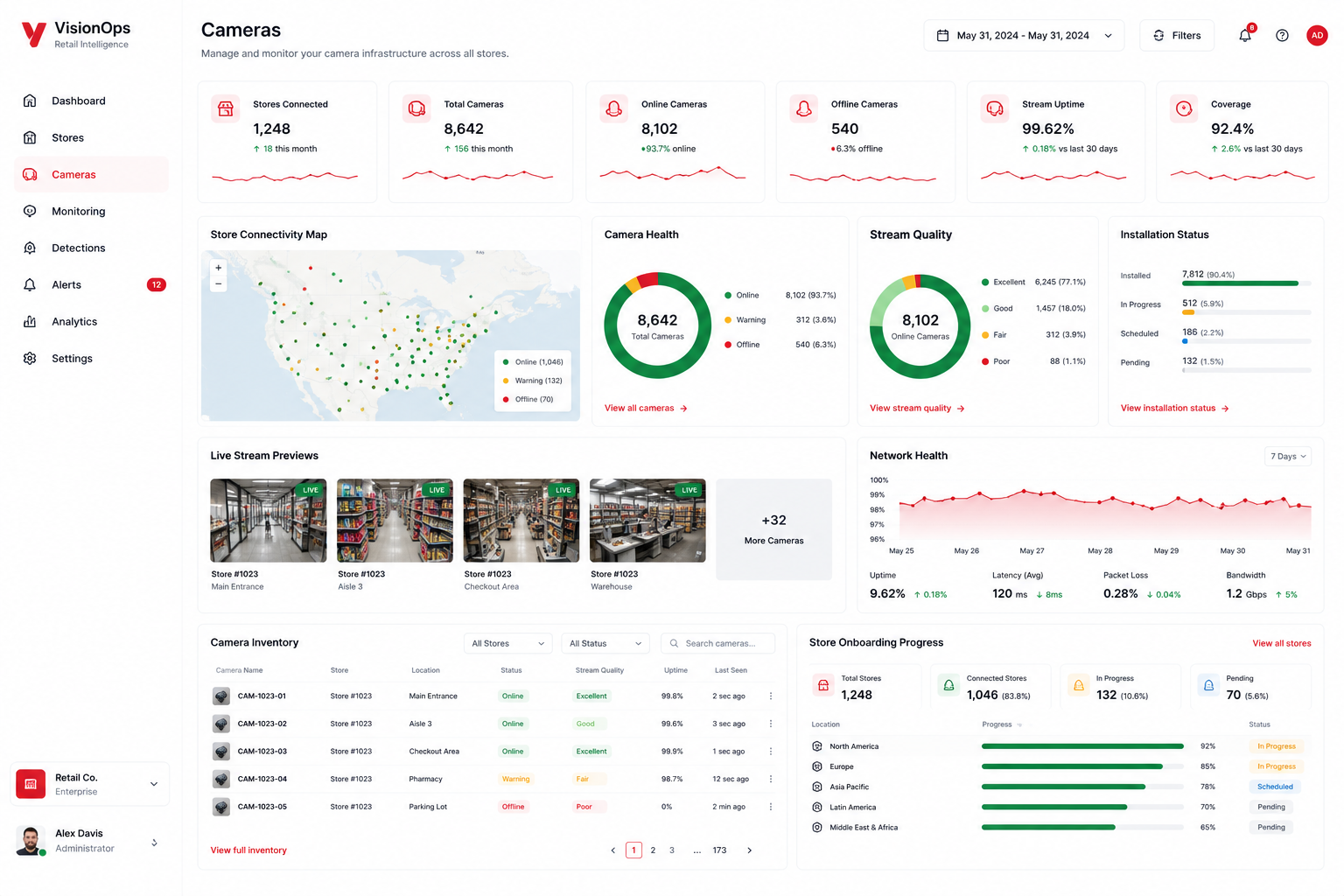This screenshot has height=896, width=1344.
Task: Expand the Alex Davis account menu
Action: pos(90,841)
